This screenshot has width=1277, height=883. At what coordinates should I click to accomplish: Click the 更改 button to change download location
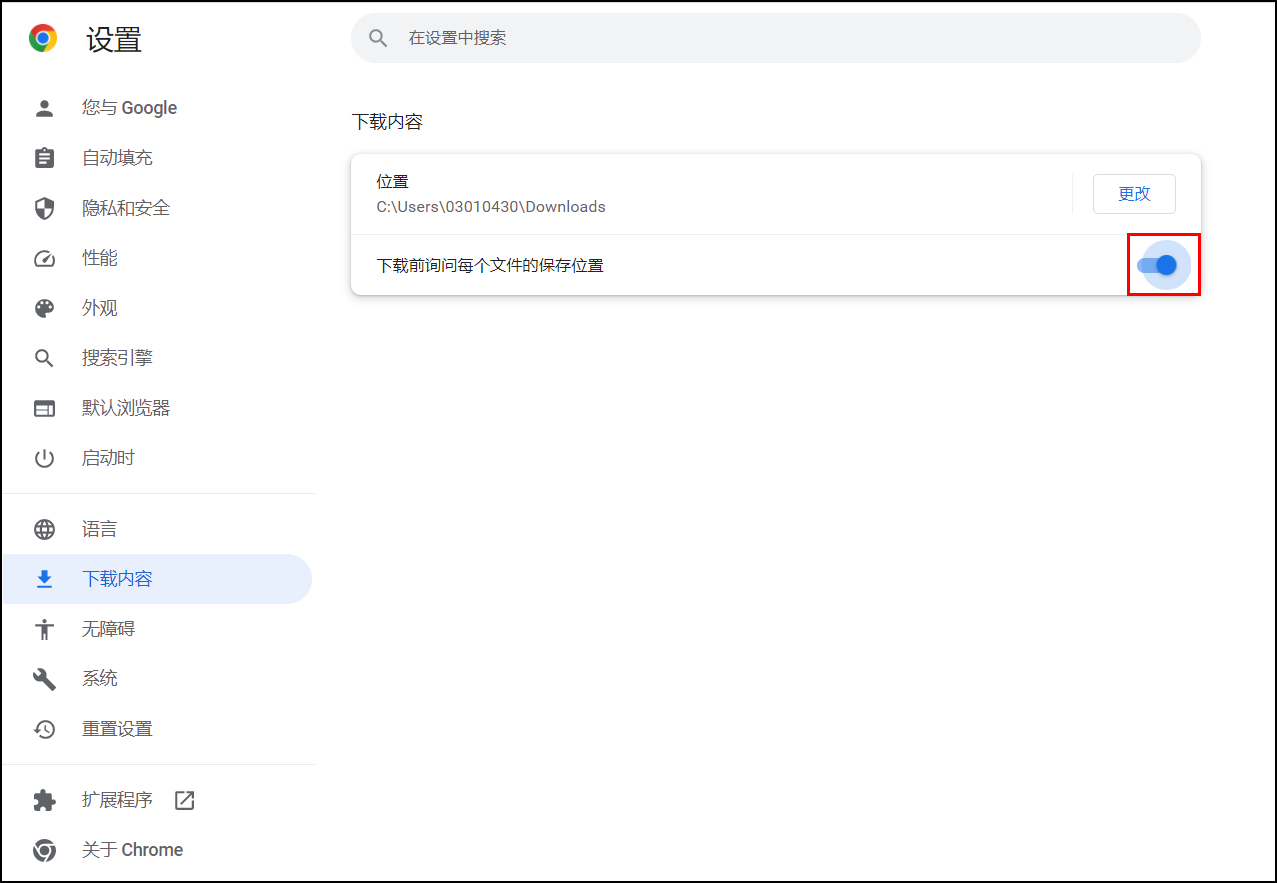point(1134,193)
